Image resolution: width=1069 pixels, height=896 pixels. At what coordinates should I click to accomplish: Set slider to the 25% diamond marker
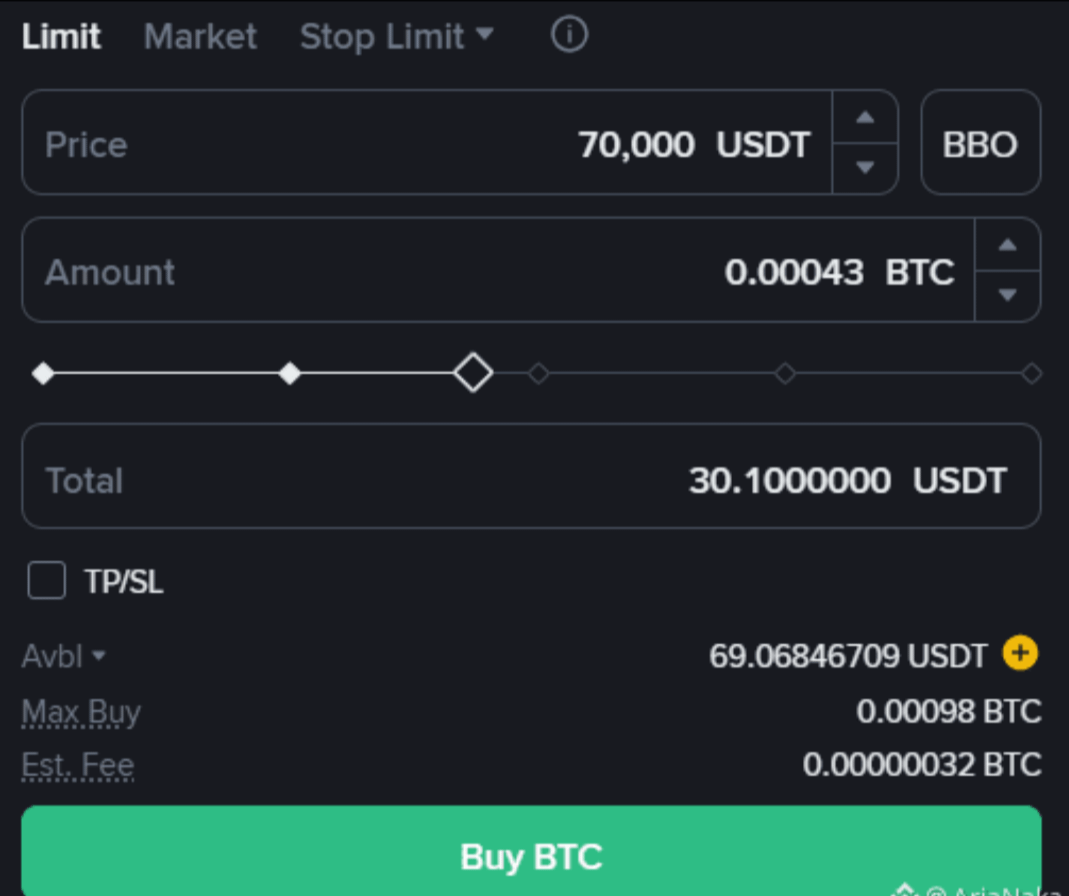click(x=289, y=374)
